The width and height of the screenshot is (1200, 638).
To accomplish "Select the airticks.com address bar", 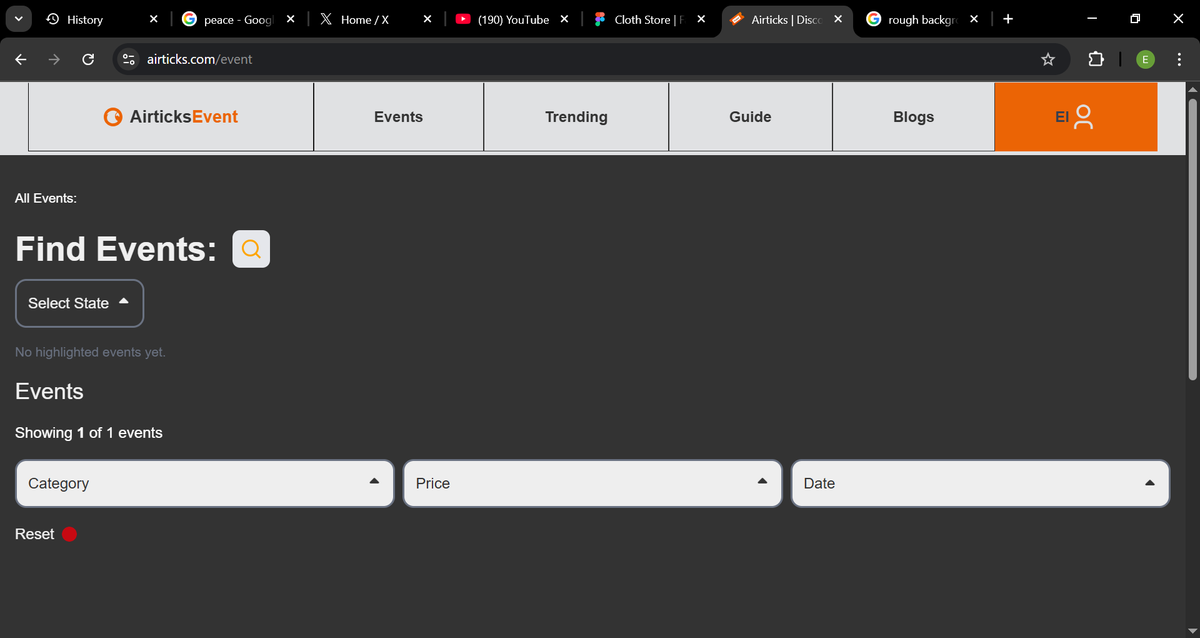I will [x=200, y=59].
